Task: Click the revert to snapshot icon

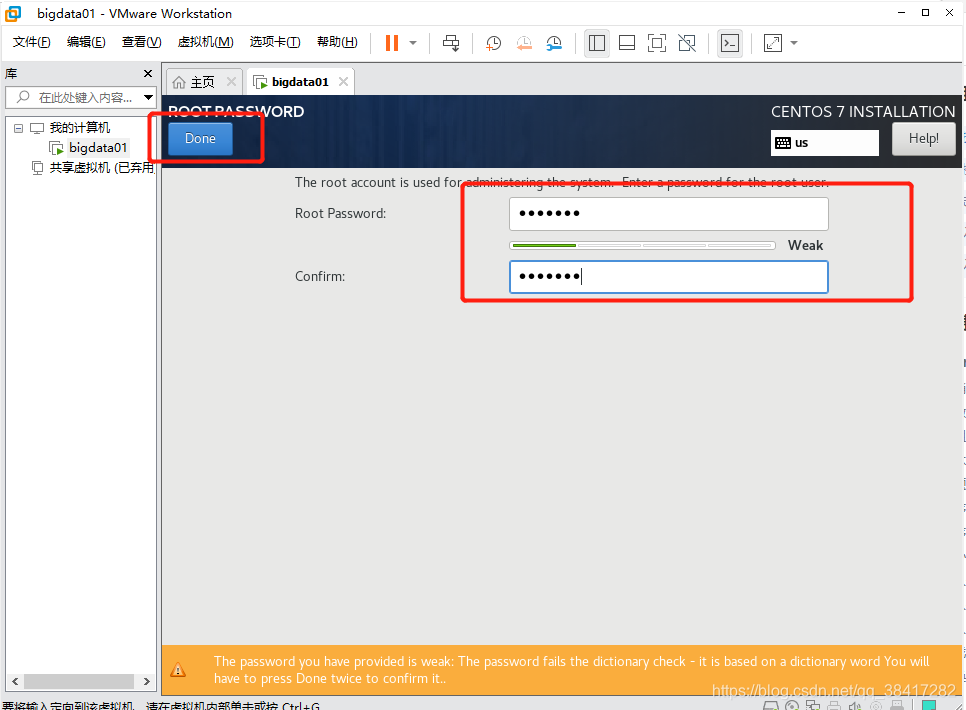Action: tap(524, 43)
